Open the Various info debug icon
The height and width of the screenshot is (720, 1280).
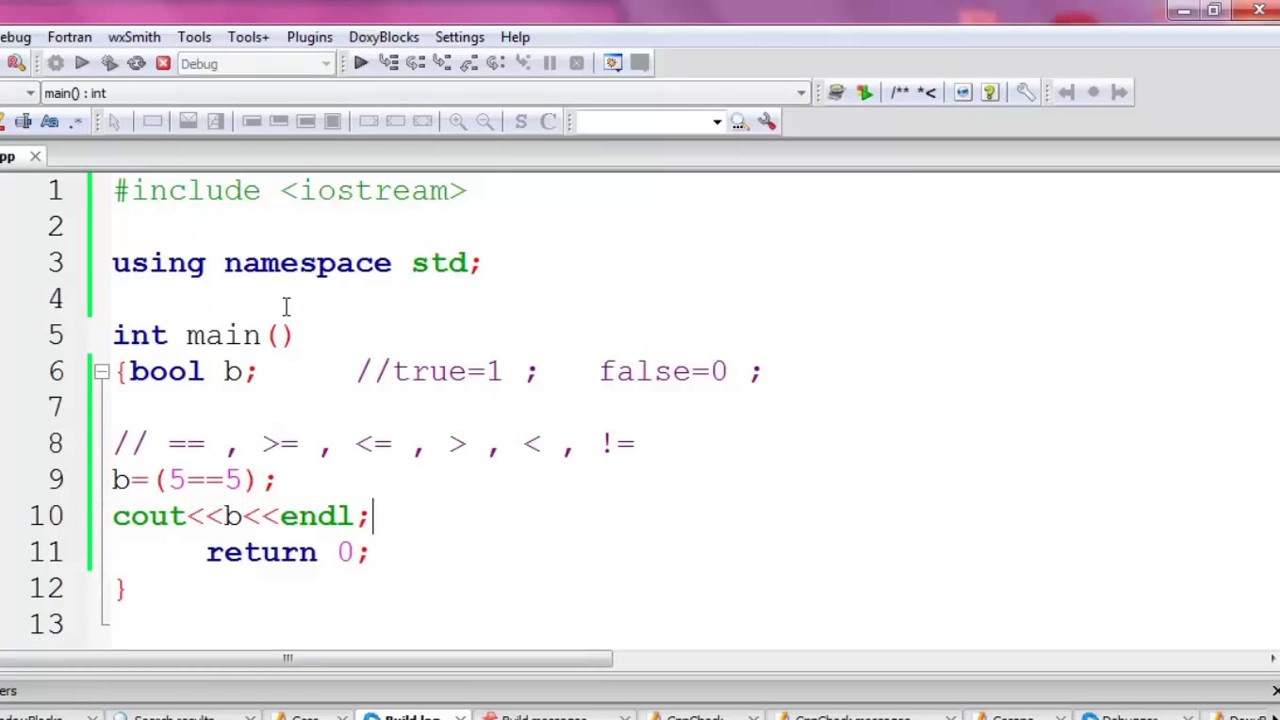pyautogui.click(x=640, y=63)
